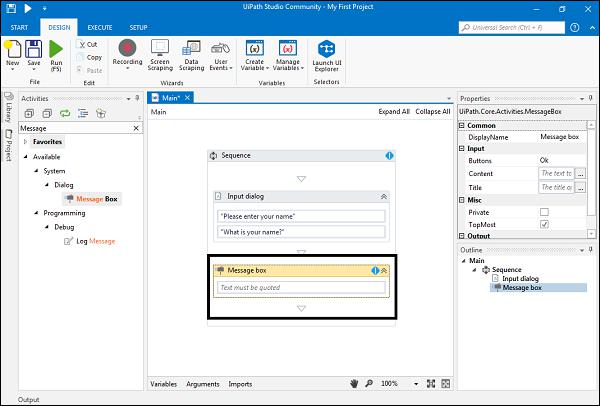Click Universal Search field

[512, 28]
